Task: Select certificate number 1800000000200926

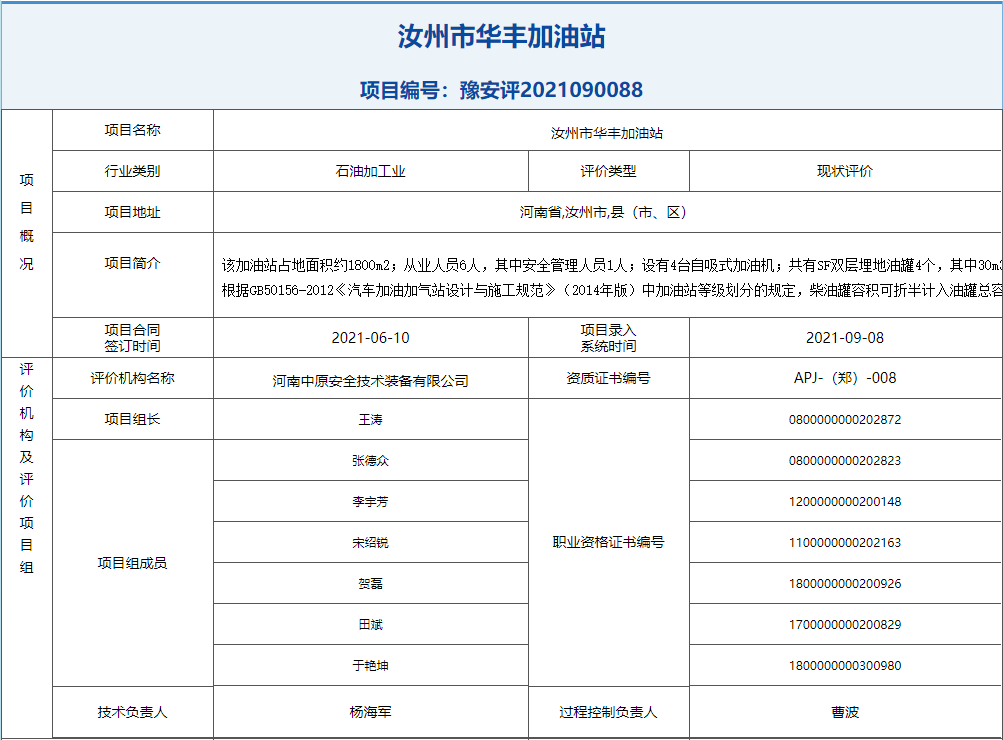Action: 844,583
